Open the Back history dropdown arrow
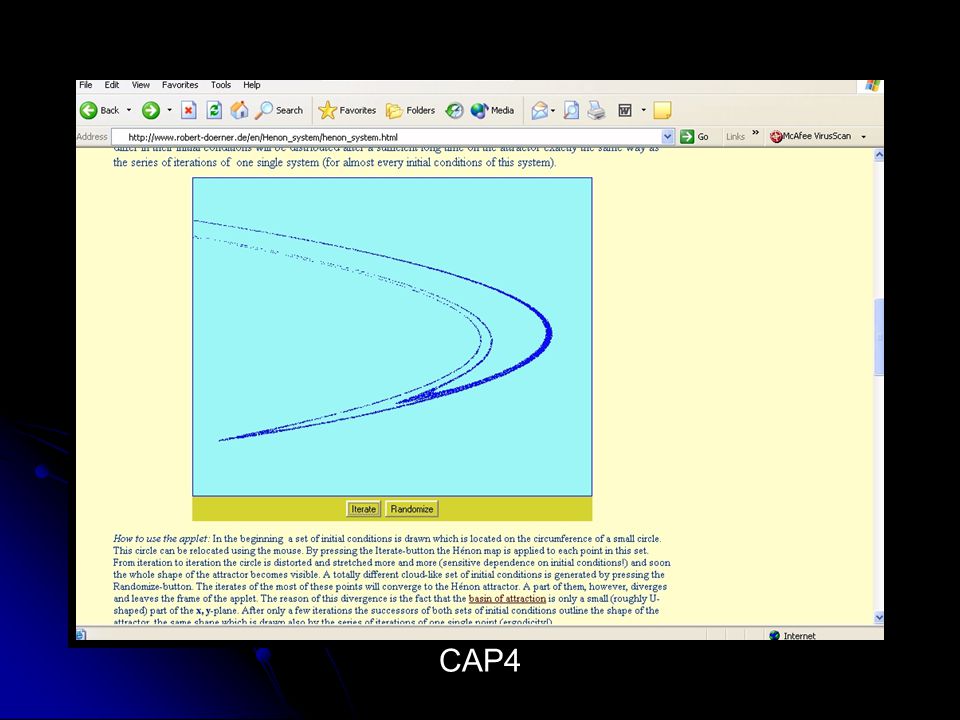 tap(129, 110)
